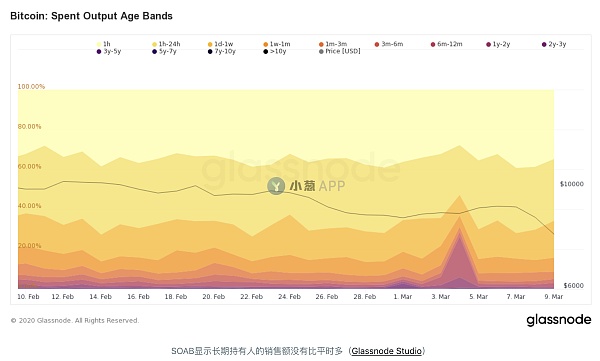
Task: Toggle the 1m-3m legend entry
Action: 333,44
